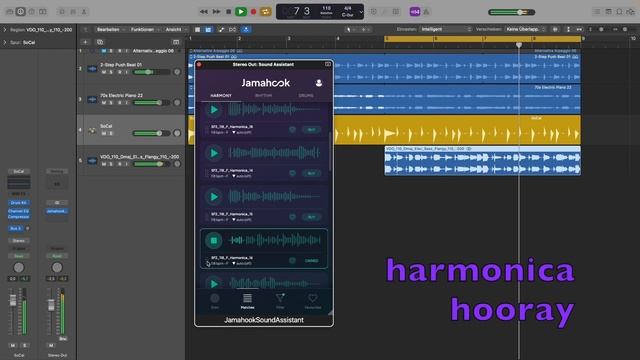Click the Scan button in Jamahook
Image resolution: width=640 pixels, height=360 pixels.
click(x=215, y=301)
